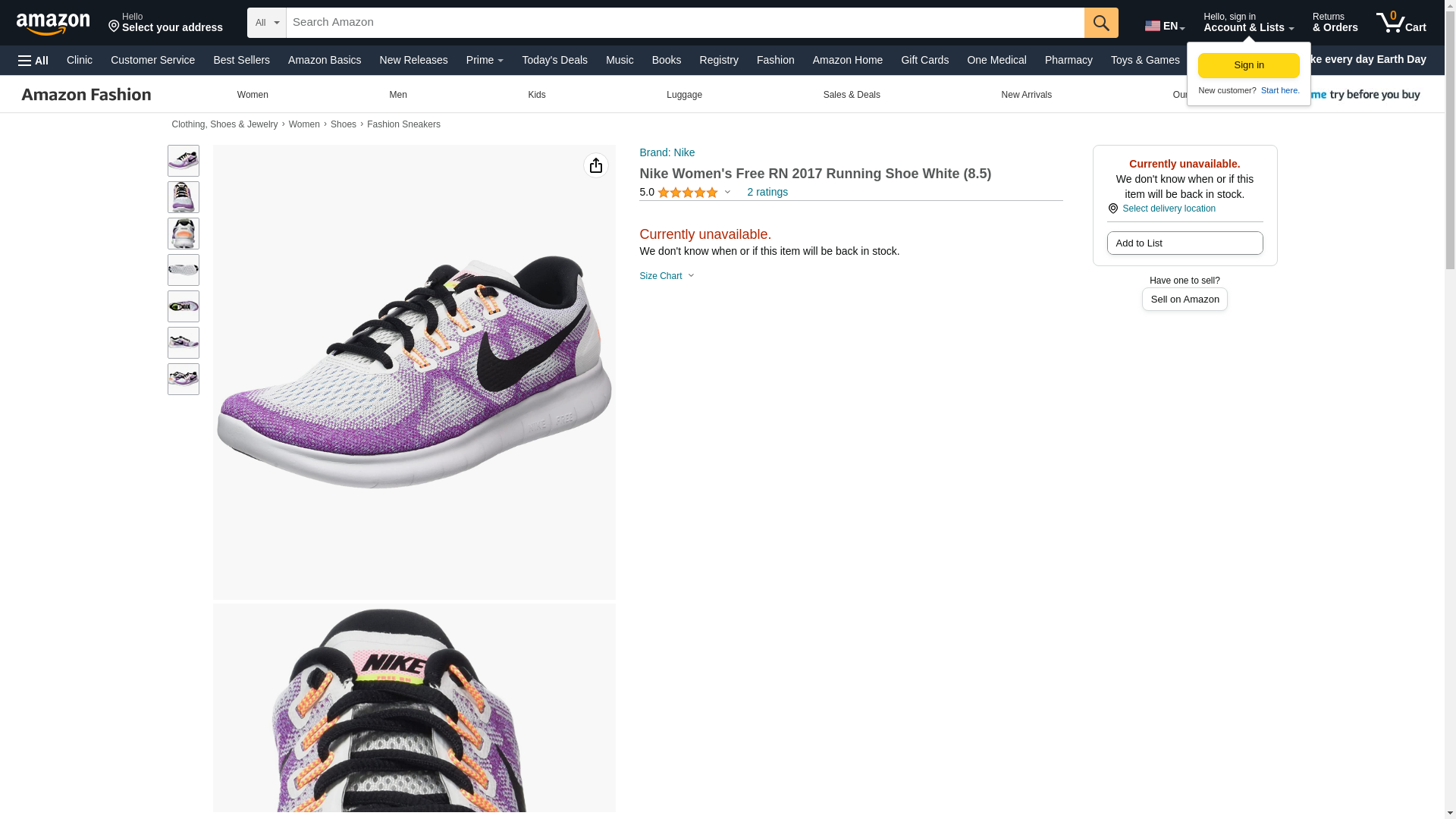Image resolution: width=1456 pixels, height=819 pixels.
Task: Select the first shoe thumbnail
Action: coord(184,161)
